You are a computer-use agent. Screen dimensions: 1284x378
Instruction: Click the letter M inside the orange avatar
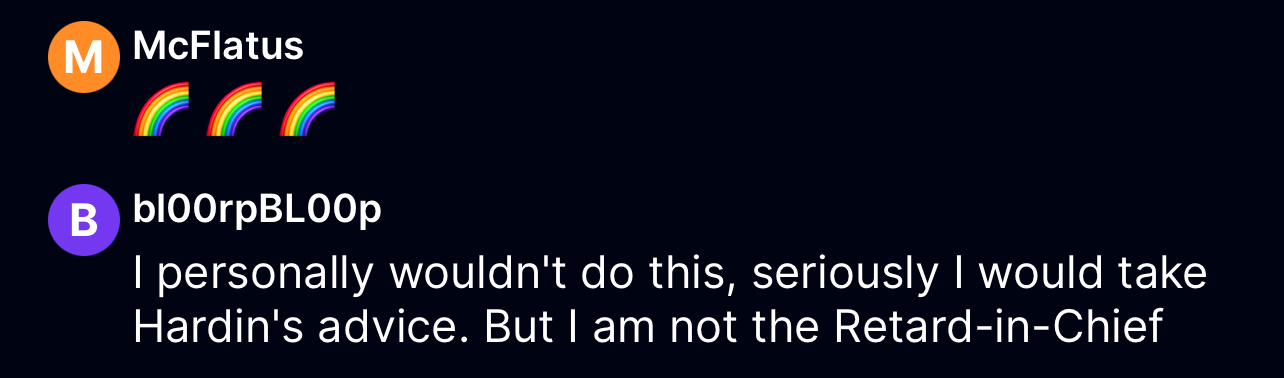pyautogui.click(x=84, y=58)
